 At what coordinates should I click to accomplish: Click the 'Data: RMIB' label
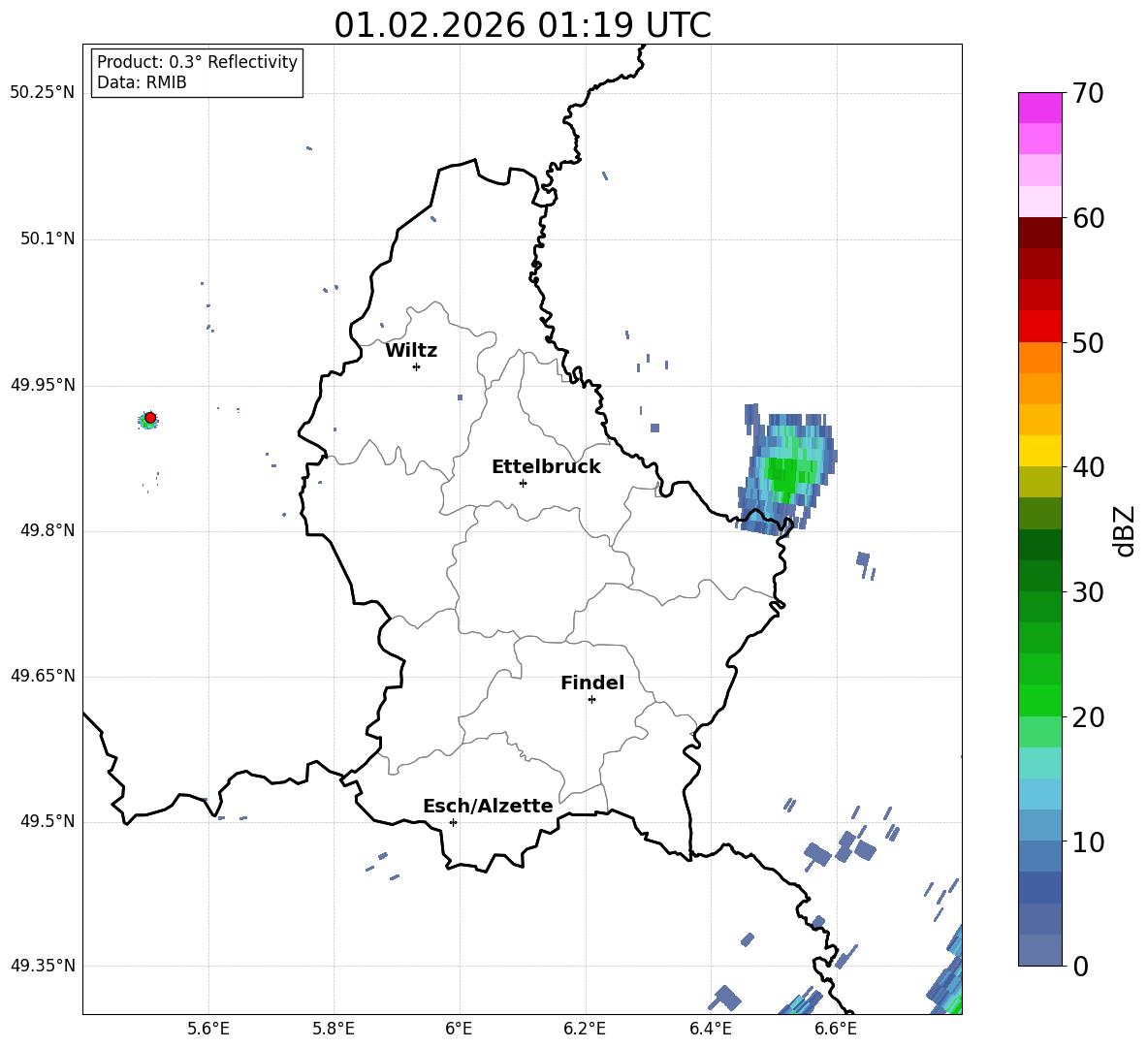(x=142, y=82)
